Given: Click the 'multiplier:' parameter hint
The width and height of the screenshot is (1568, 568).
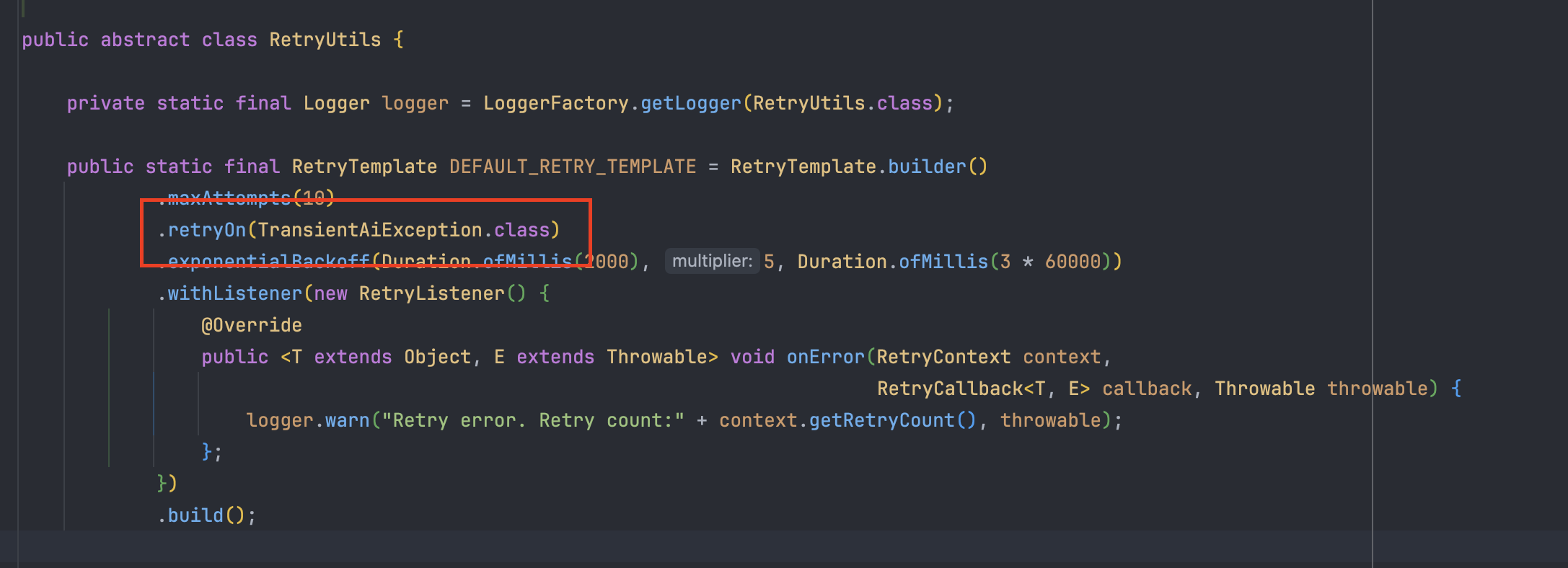Looking at the screenshot, I should coord(713,261).
